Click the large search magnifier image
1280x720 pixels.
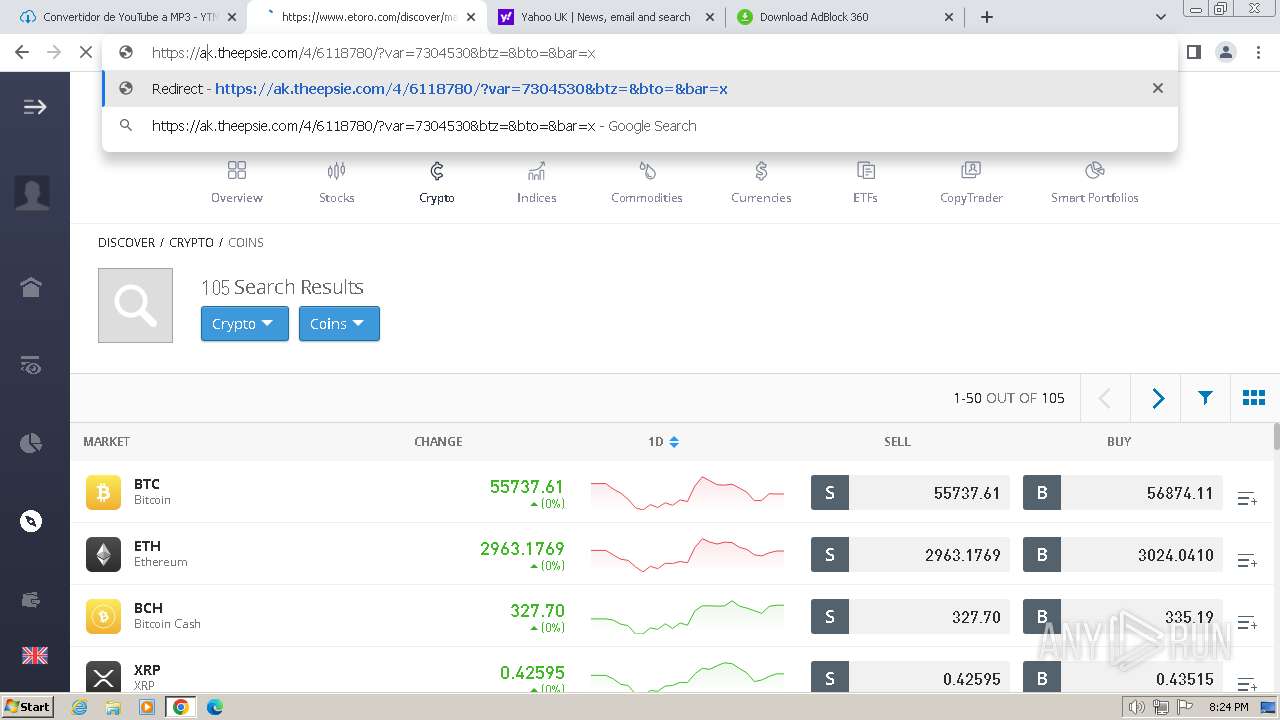[x=135, y=305]
